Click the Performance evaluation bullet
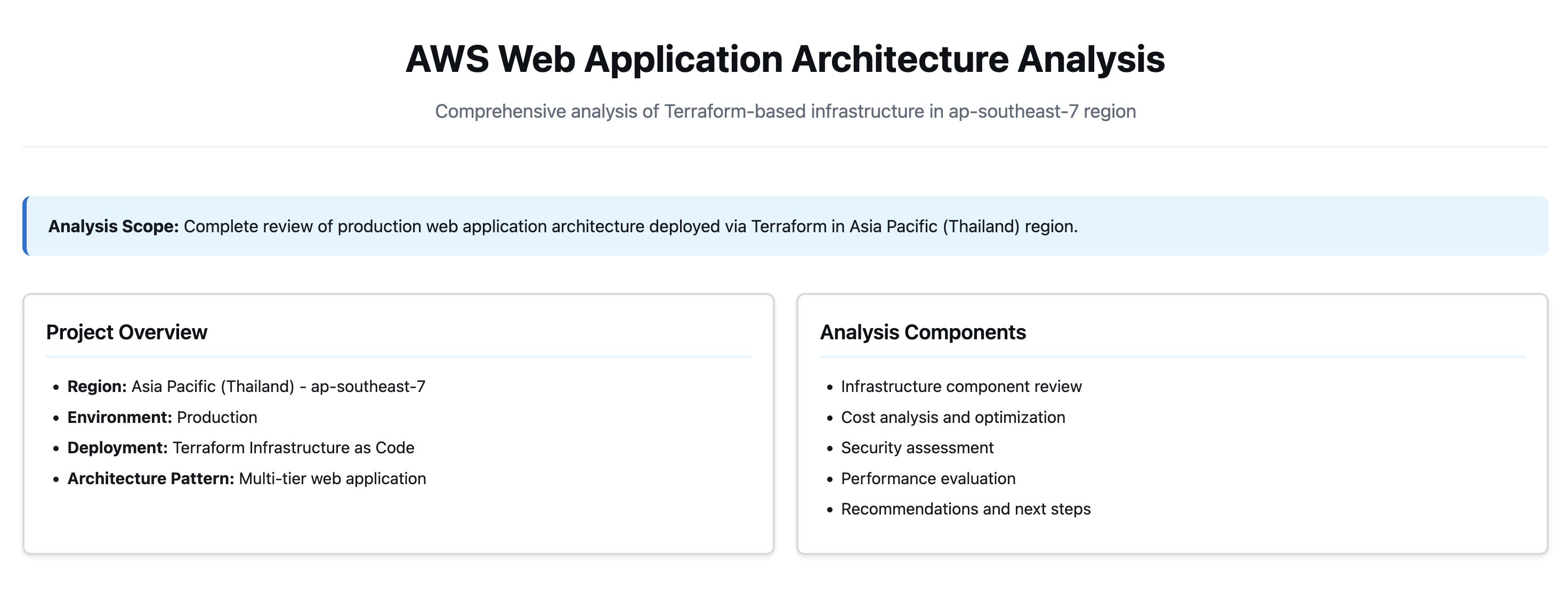 pos(928,478)
